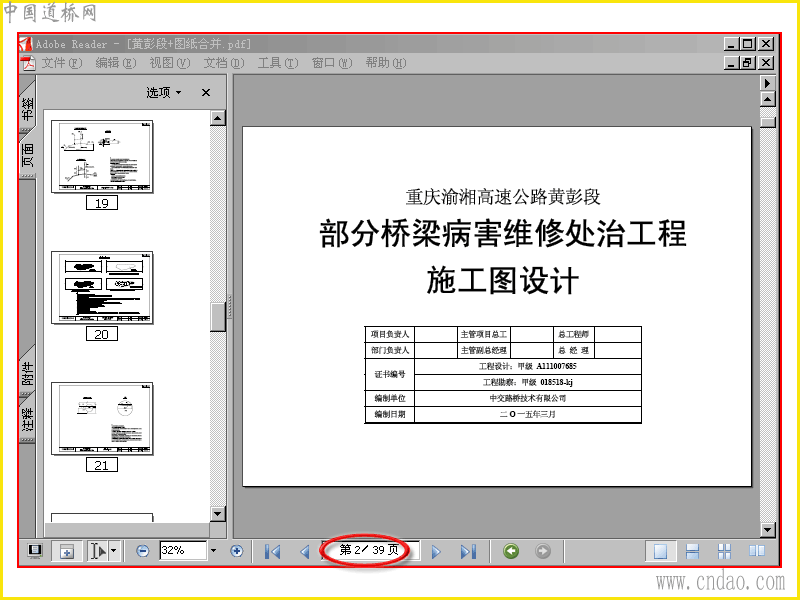The image size is (800, 600).
Task: Select the continuous facing pages layout icon
Action: pos(724,551)
